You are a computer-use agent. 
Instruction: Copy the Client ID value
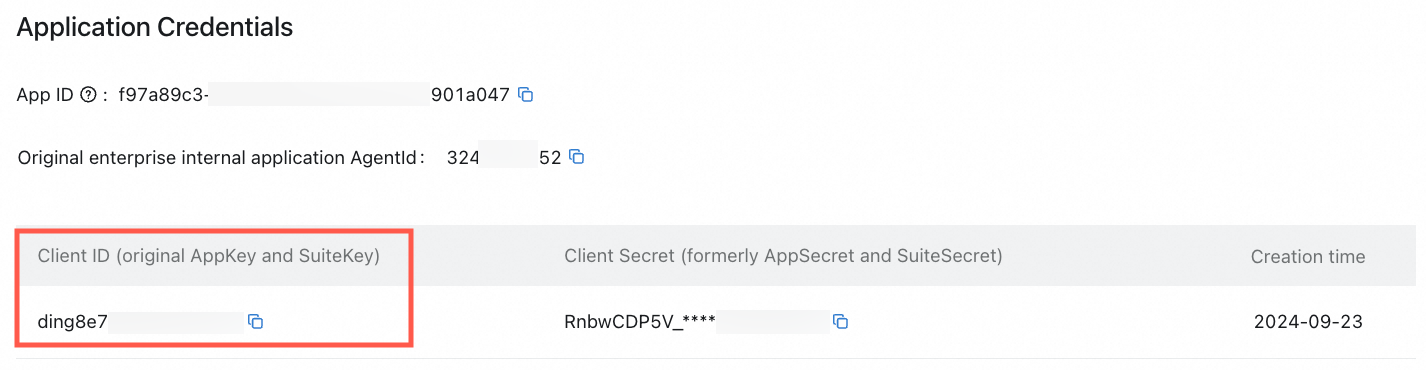click(x=255, y=321)
